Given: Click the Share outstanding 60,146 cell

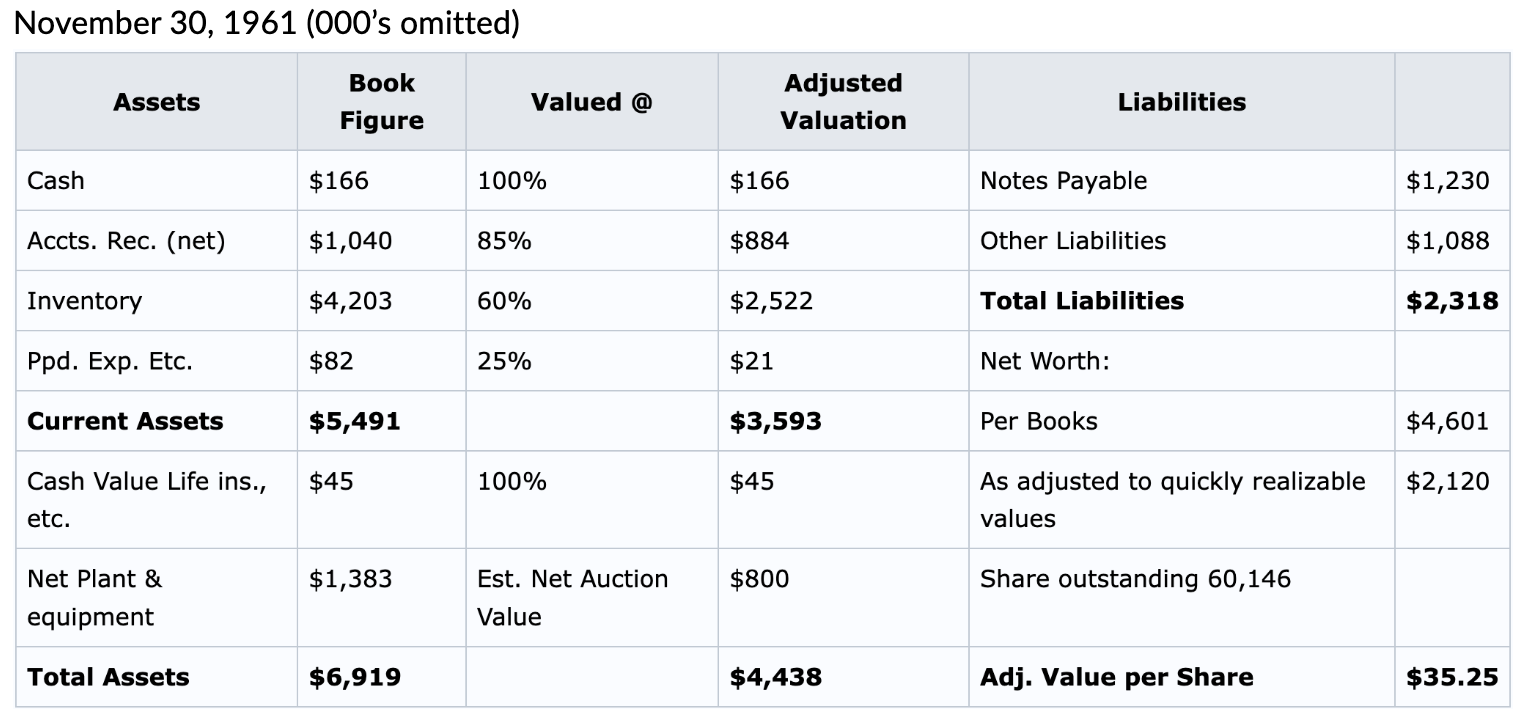Looking at the screenshot, I should point(1135,579).
